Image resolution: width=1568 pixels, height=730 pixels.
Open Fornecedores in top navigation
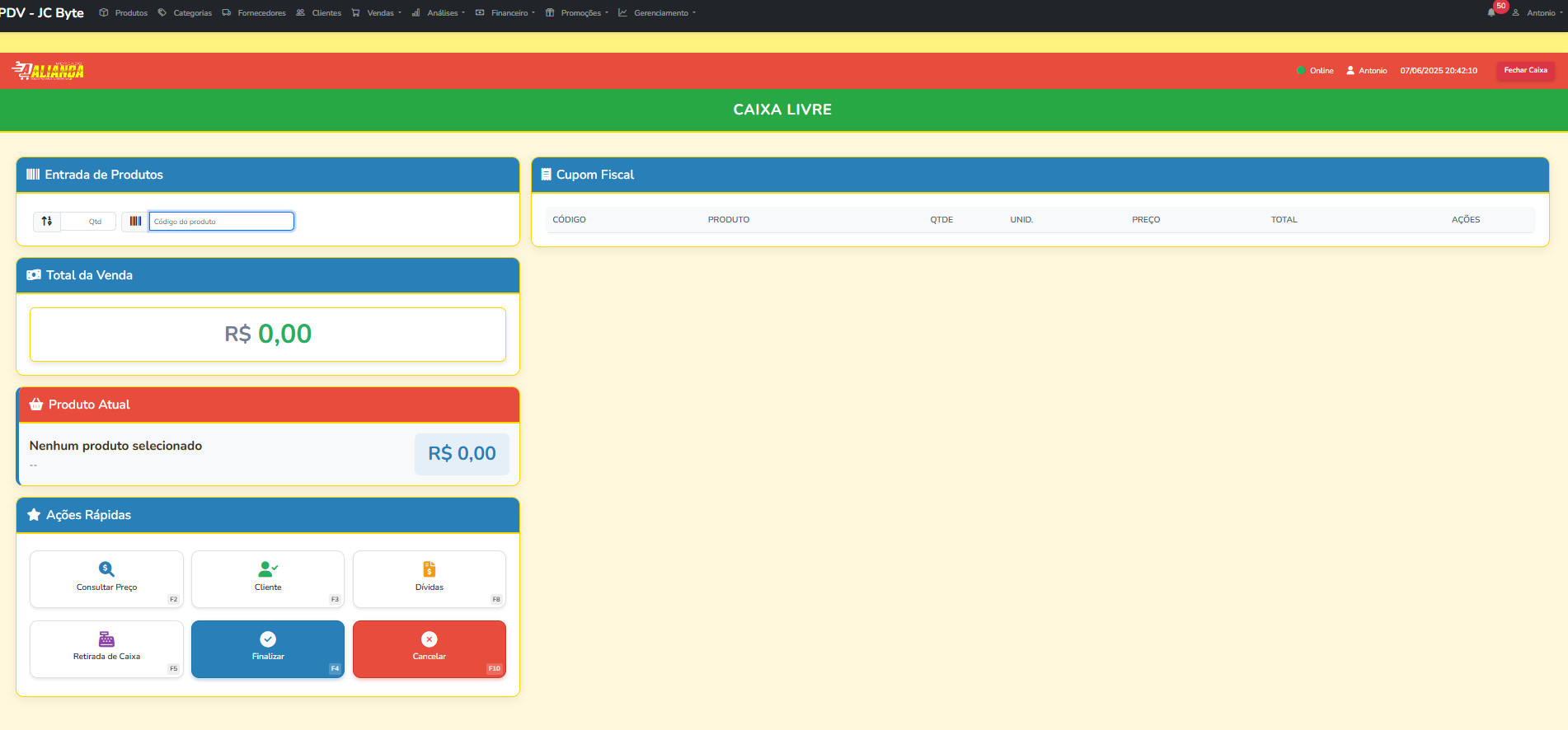tap(255, 13)
